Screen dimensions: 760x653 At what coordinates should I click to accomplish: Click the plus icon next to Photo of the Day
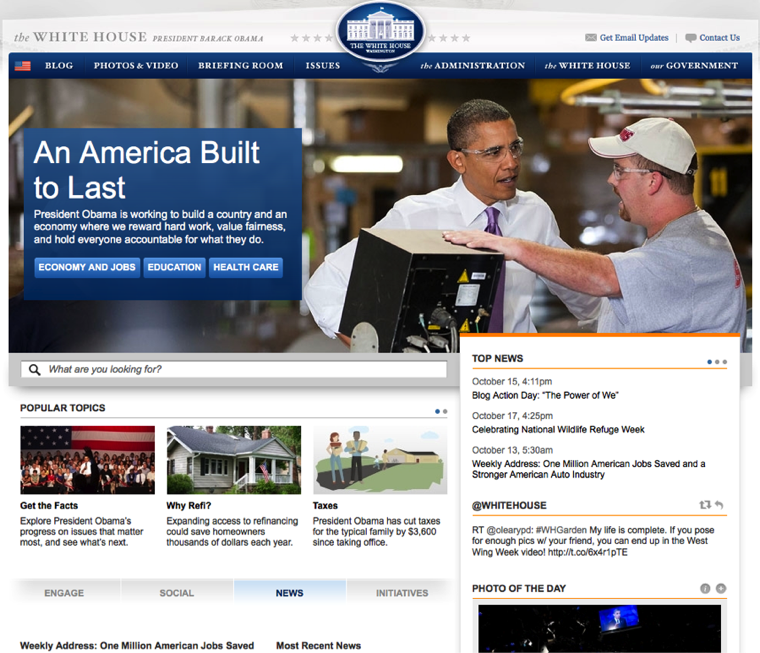tap(721, 589)
